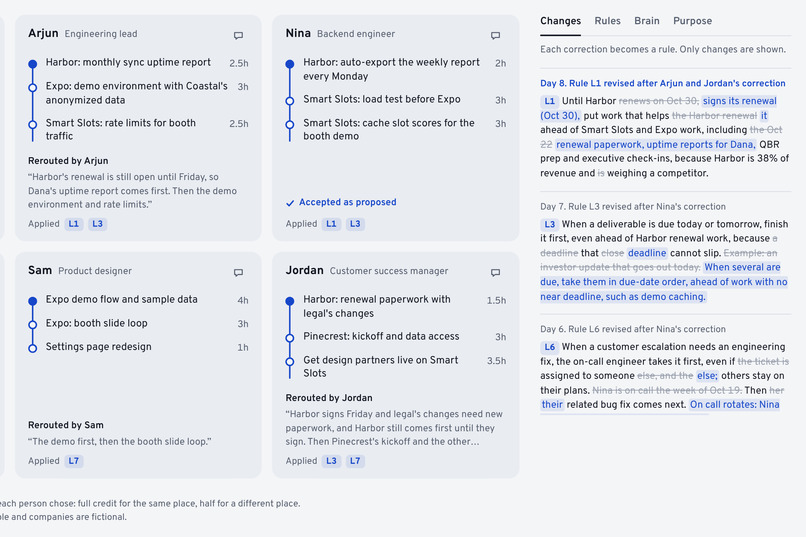The width and height of the screenshot is (806, 537).
Task: Click the L1 rule badge in Changes panel
Action: pyautogui.click(x=549, y=101)
